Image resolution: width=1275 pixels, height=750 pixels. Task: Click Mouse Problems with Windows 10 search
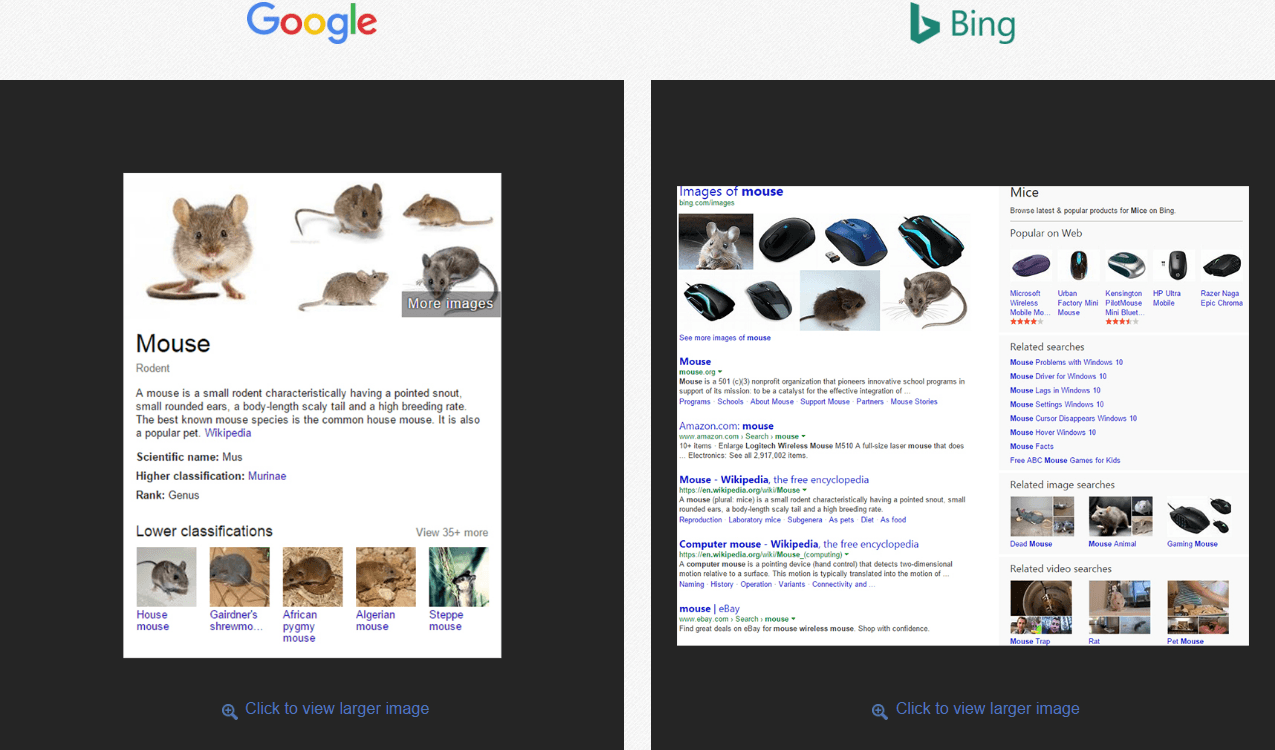click(1066, 362)
